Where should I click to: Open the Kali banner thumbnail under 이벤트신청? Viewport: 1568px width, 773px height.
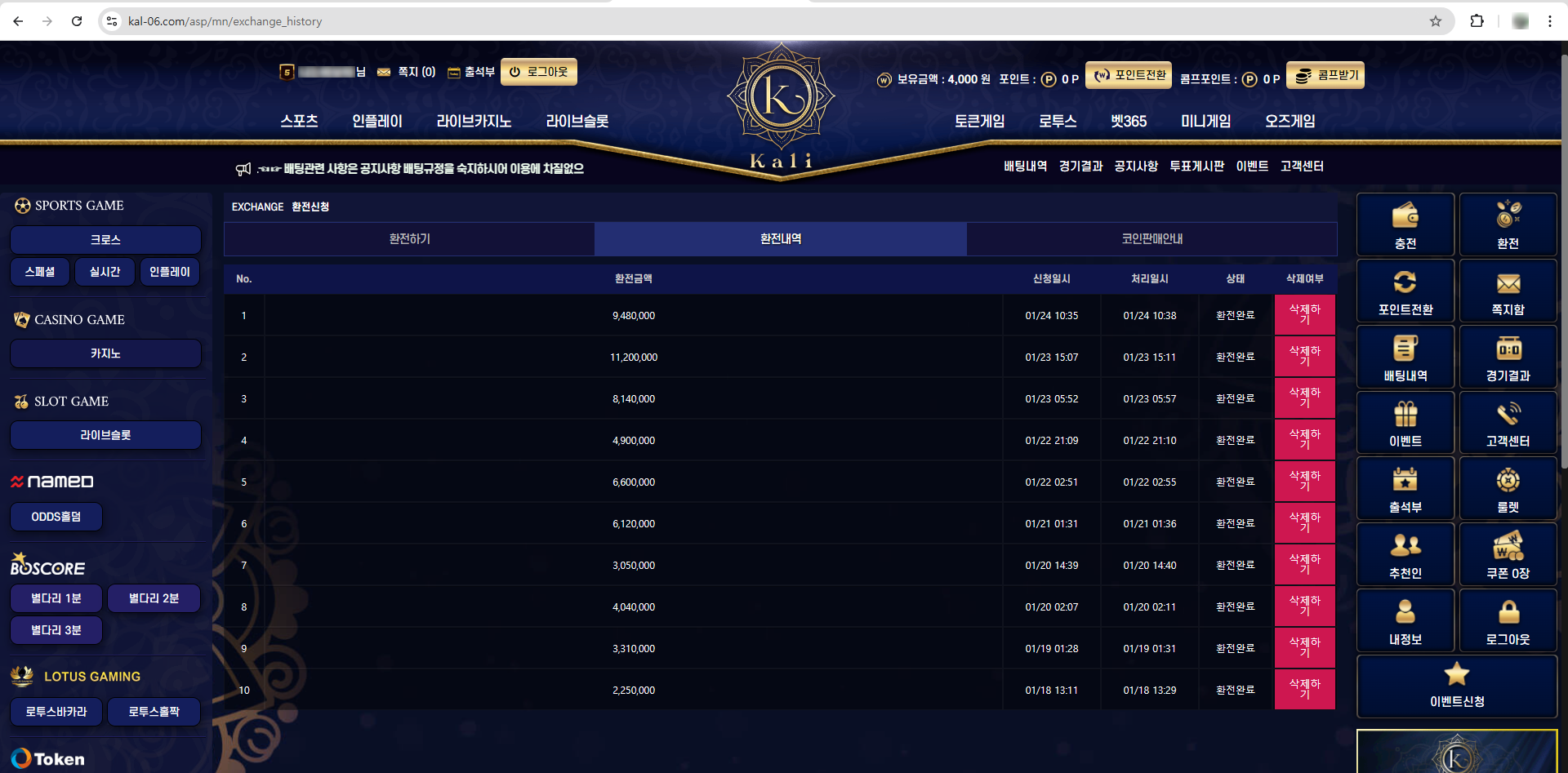[1457, 752]
